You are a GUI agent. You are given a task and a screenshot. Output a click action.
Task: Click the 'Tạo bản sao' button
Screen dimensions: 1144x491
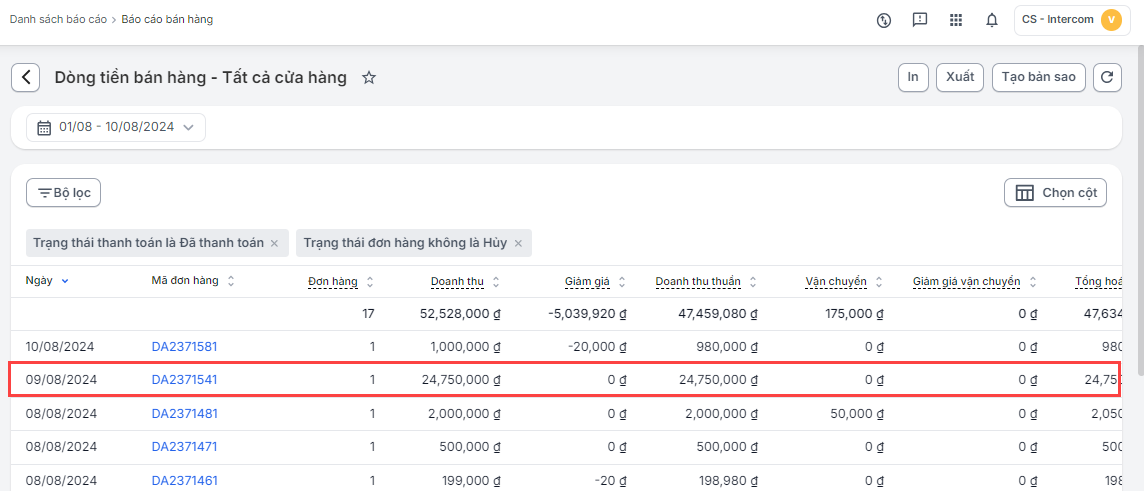(1038, 77)
